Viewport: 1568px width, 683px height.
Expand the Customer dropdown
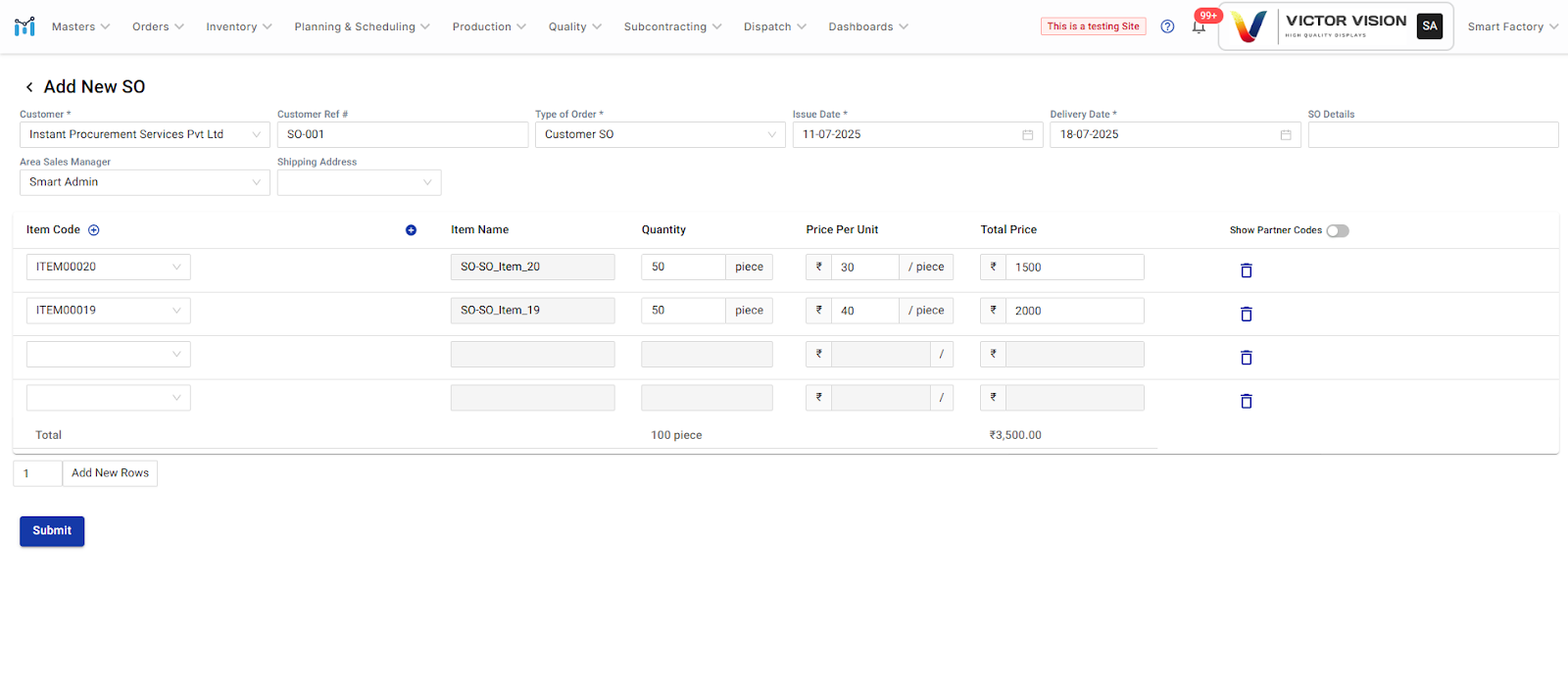point(144,135)
